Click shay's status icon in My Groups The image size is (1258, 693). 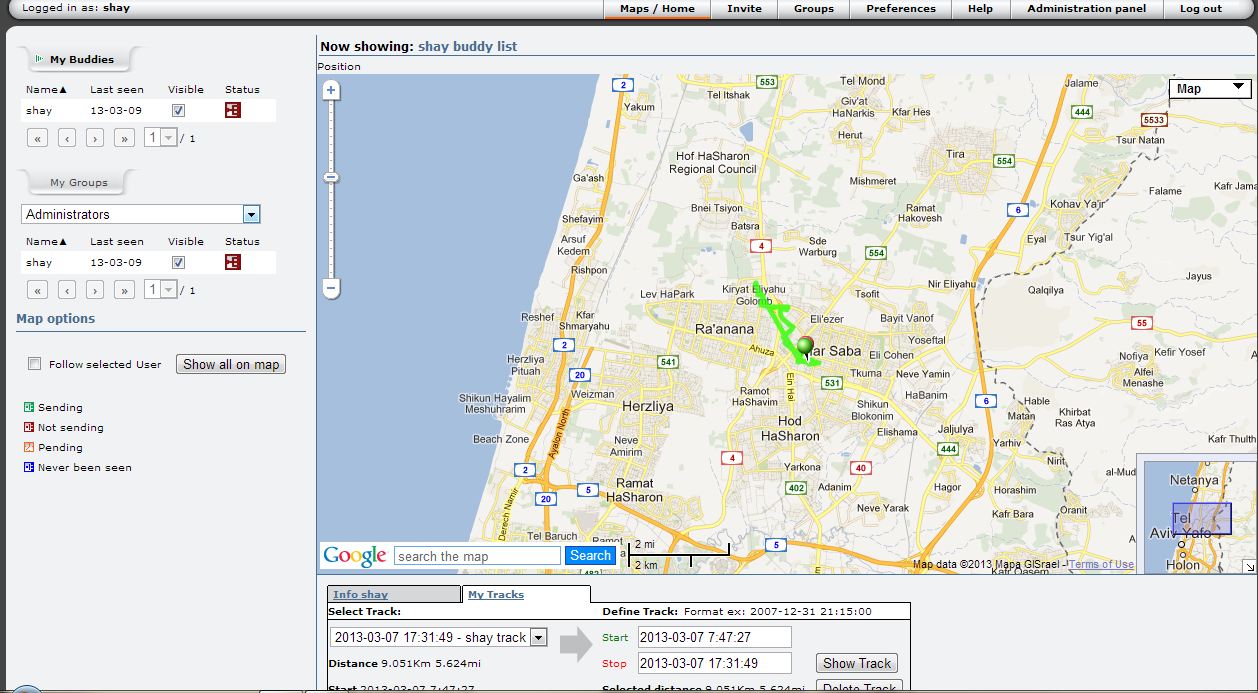tap(233, 262)
